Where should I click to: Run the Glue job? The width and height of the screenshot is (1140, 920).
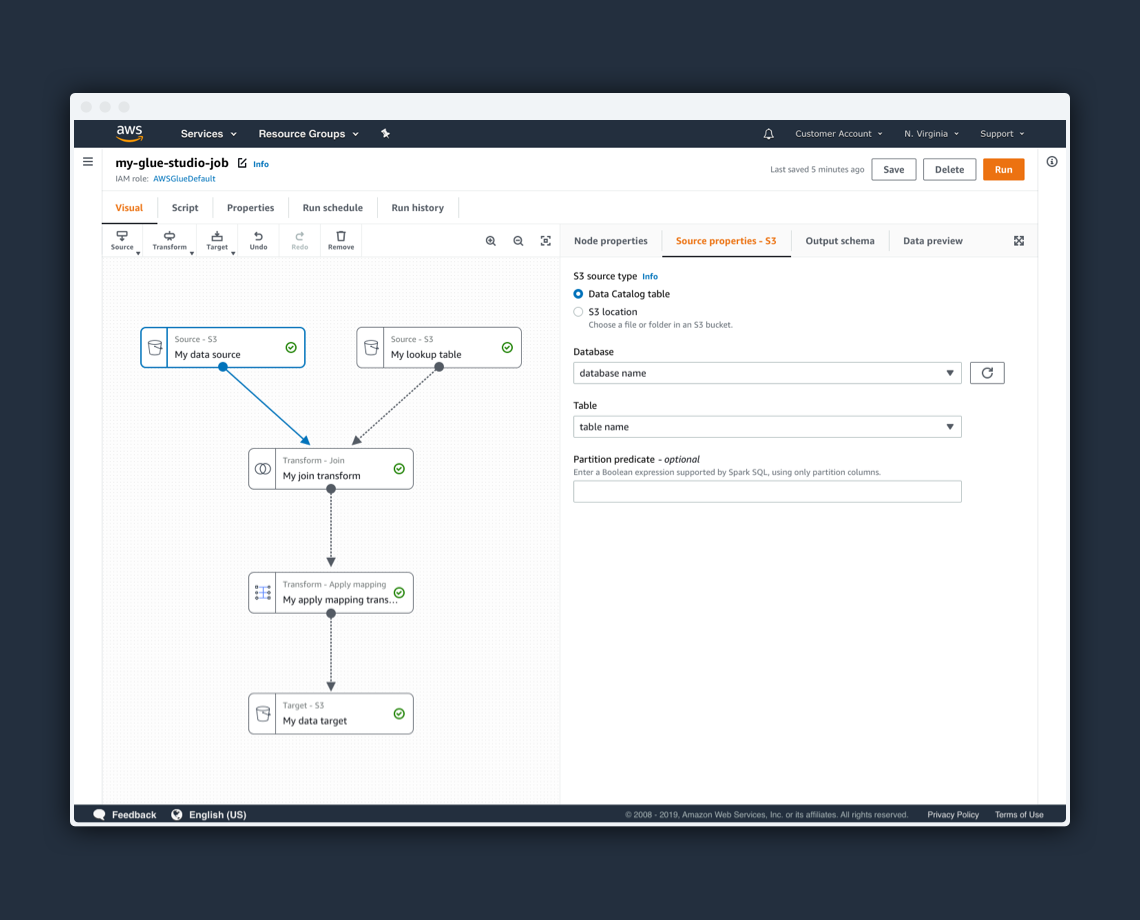[x=1003, y=169]
